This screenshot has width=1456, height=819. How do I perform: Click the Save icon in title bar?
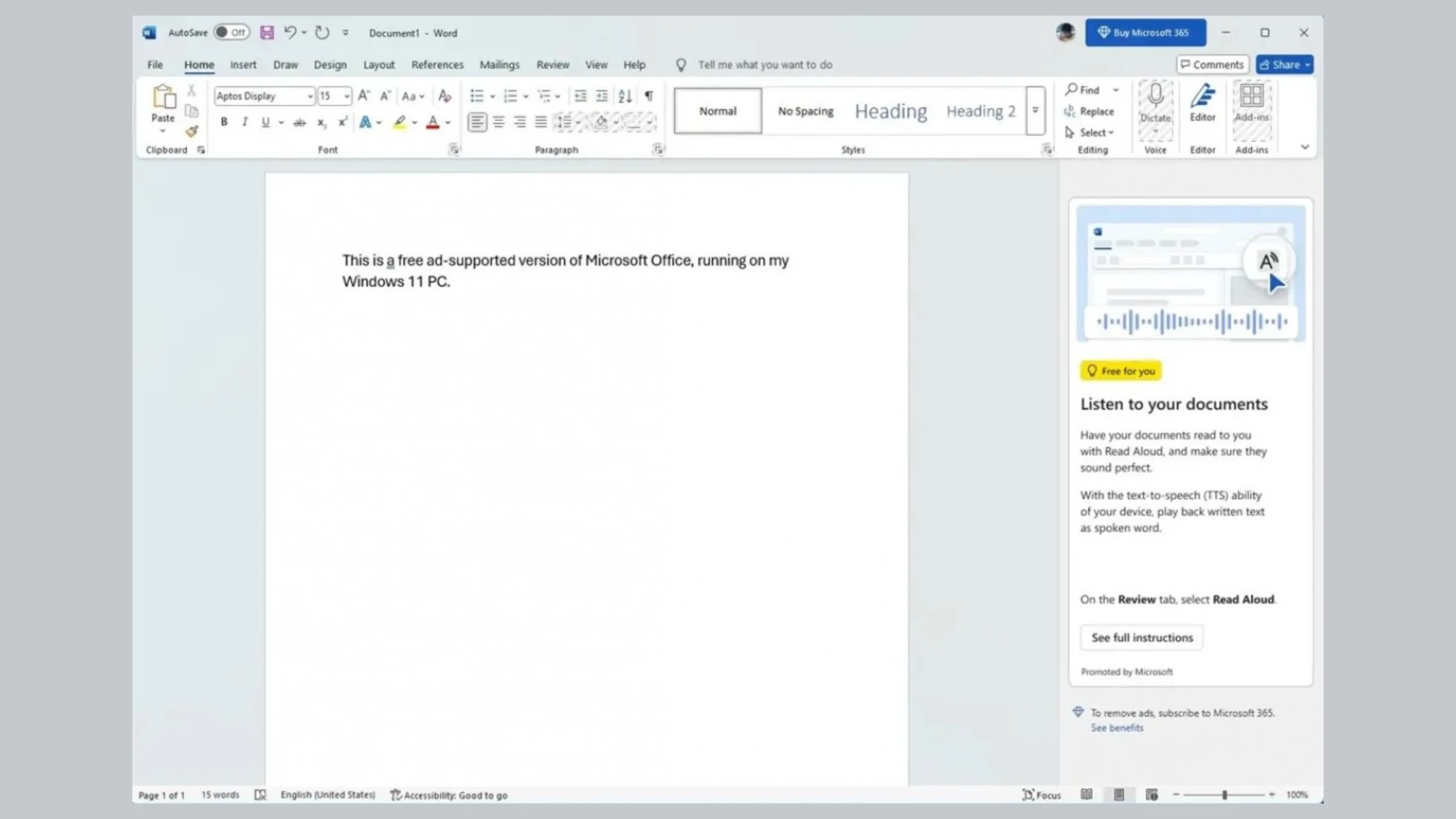tap(267, 32)
